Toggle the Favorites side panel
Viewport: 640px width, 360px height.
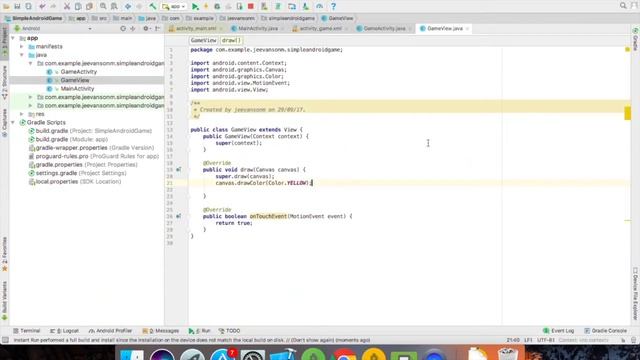[x=4, y=254]
